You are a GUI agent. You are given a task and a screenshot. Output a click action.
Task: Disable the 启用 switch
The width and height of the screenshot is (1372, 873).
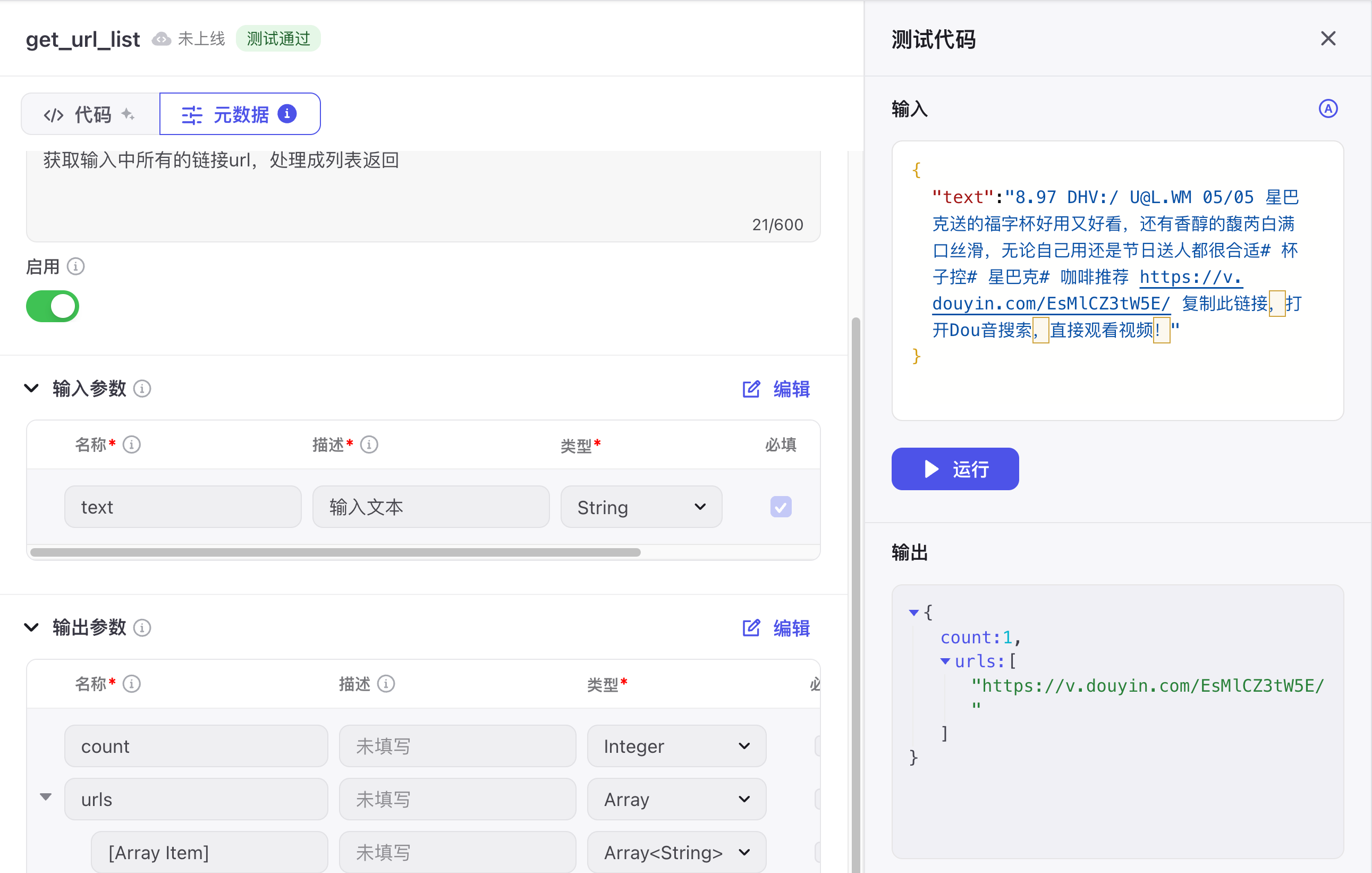(x=52, y=306)
